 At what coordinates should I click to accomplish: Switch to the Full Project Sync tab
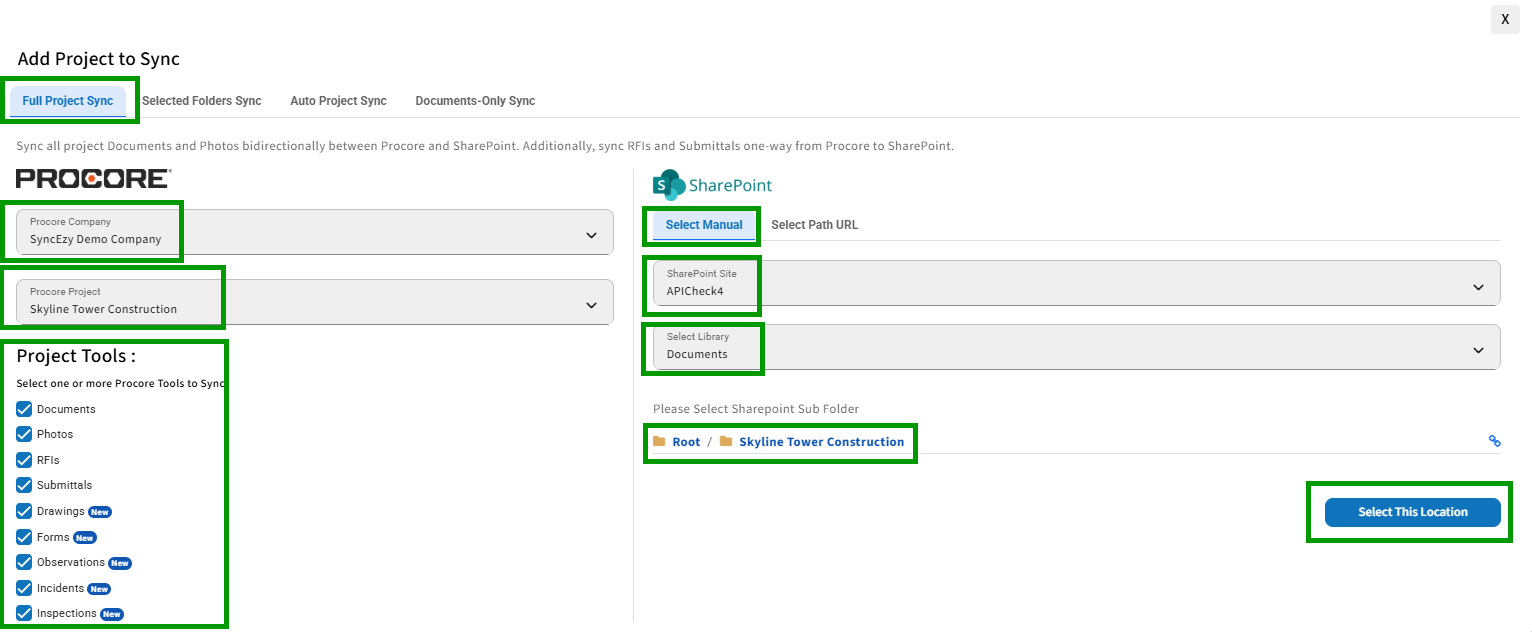tap(68, 101)
